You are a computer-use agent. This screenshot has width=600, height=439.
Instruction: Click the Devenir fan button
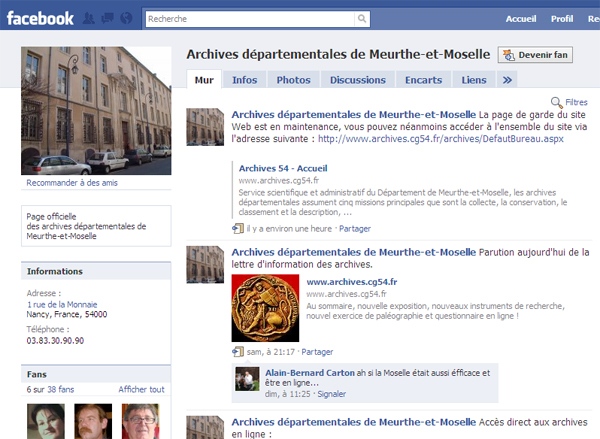click(x=535, y=55)
